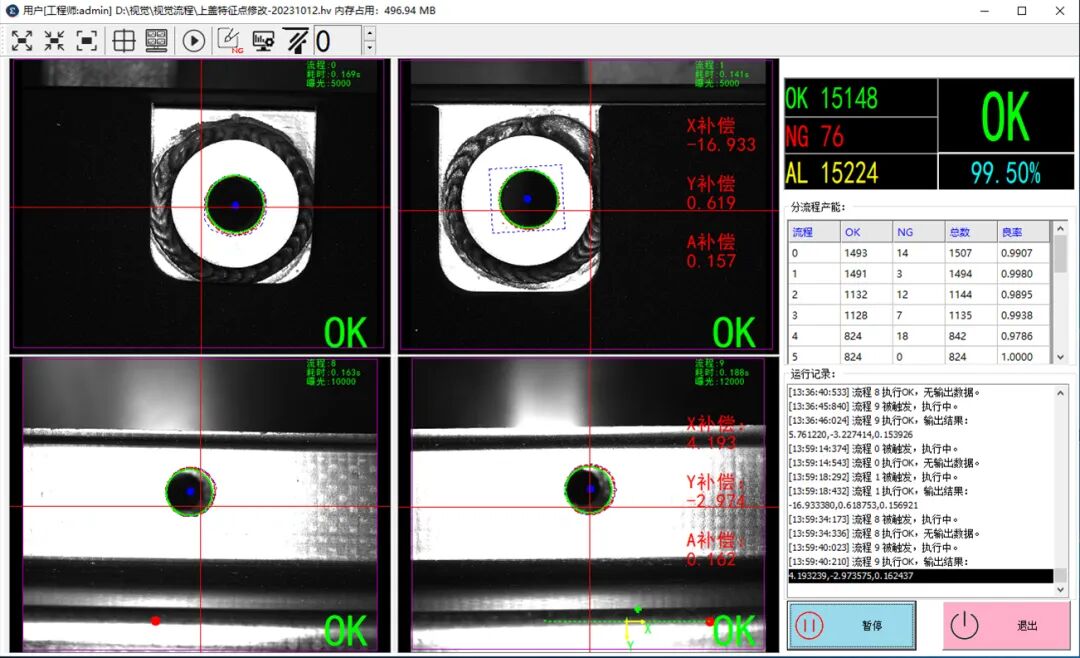The width and height of the screenshot is (1080, 658).
Task: Click the zoom-out inward arrows icon
Action: point(54,41)
